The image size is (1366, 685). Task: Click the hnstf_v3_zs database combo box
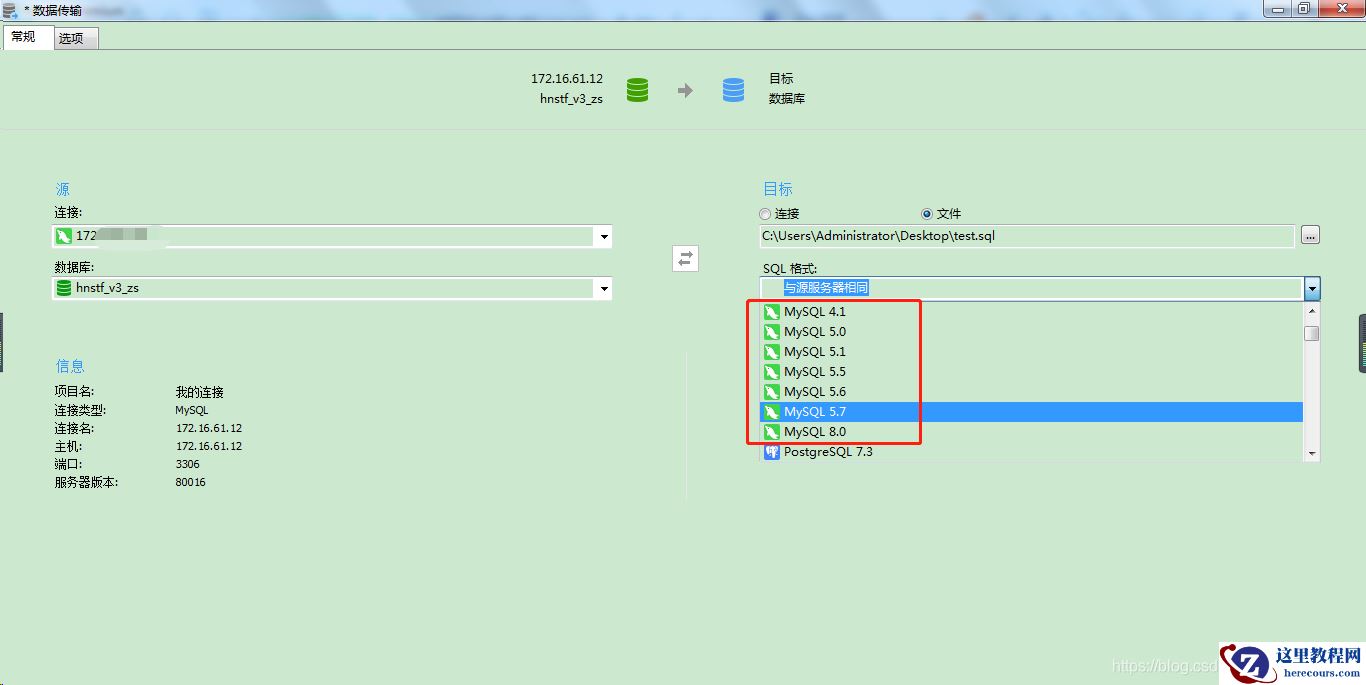pos(331,288)
